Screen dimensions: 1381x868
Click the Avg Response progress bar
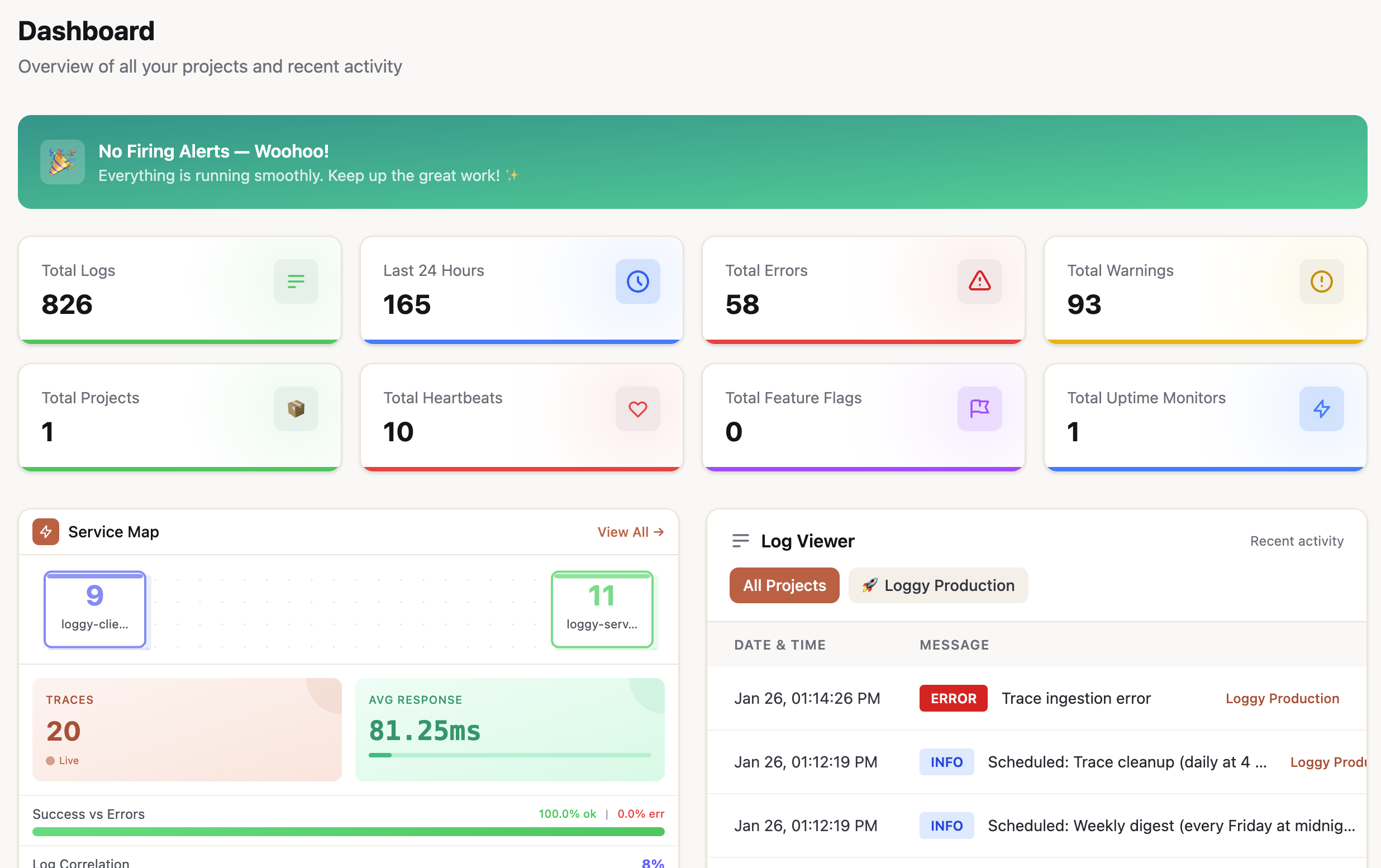point(509,755)
